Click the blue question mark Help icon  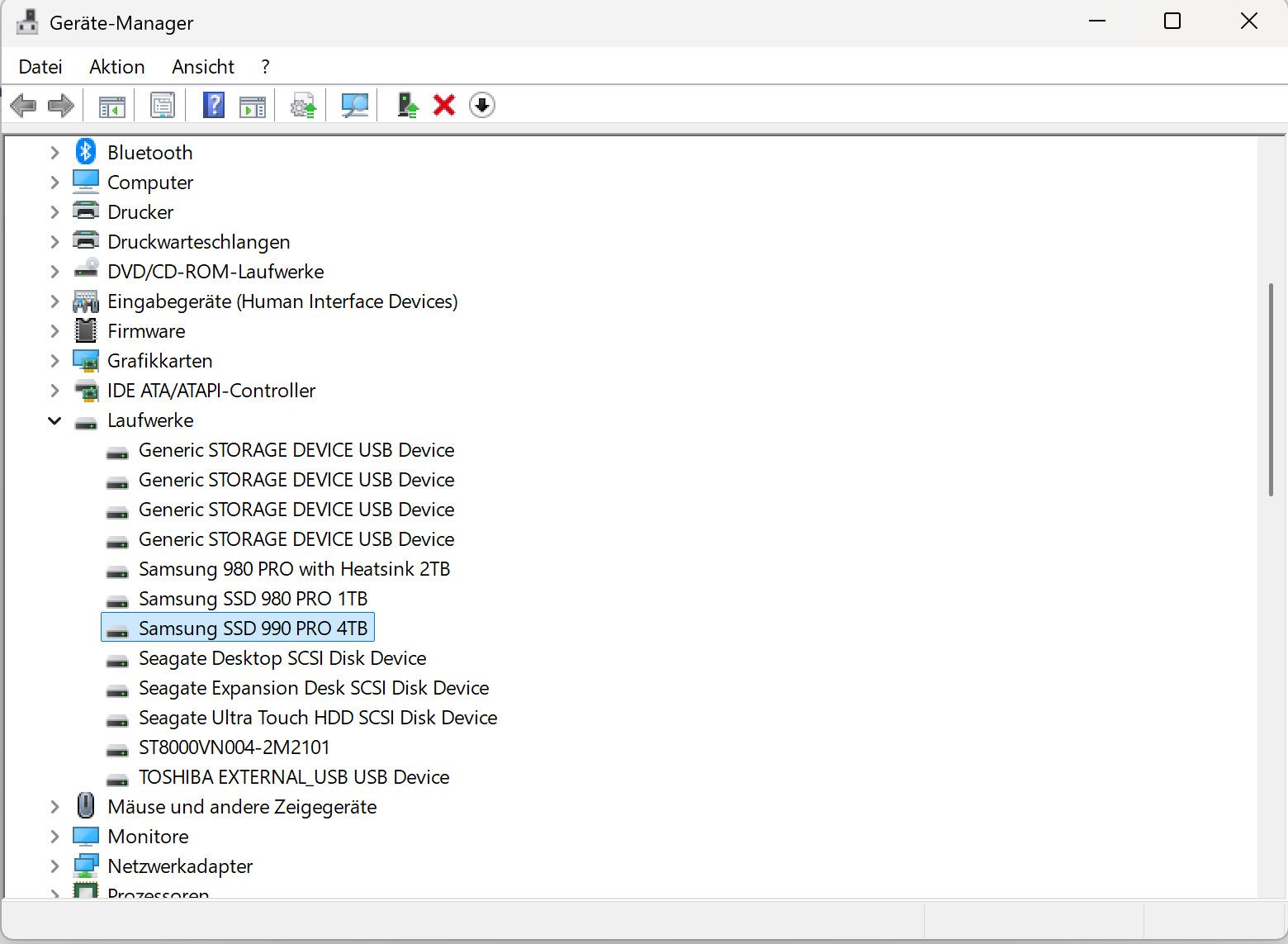(214, 106)
